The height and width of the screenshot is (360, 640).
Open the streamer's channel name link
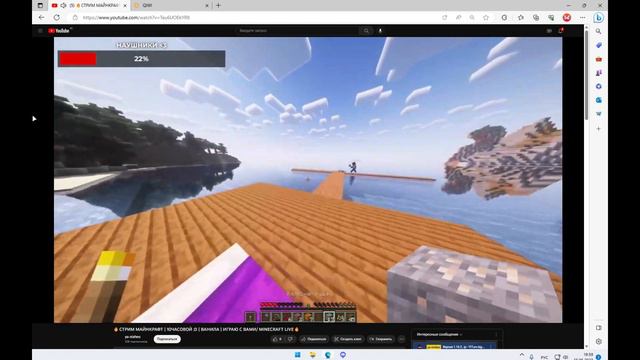(x=133, y=337)
